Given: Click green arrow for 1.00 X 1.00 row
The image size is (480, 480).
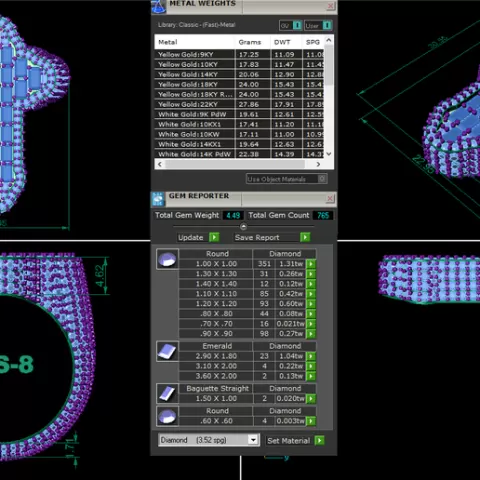Looking at the screenshot, I should pyautogui.click(x=311, y=264).
